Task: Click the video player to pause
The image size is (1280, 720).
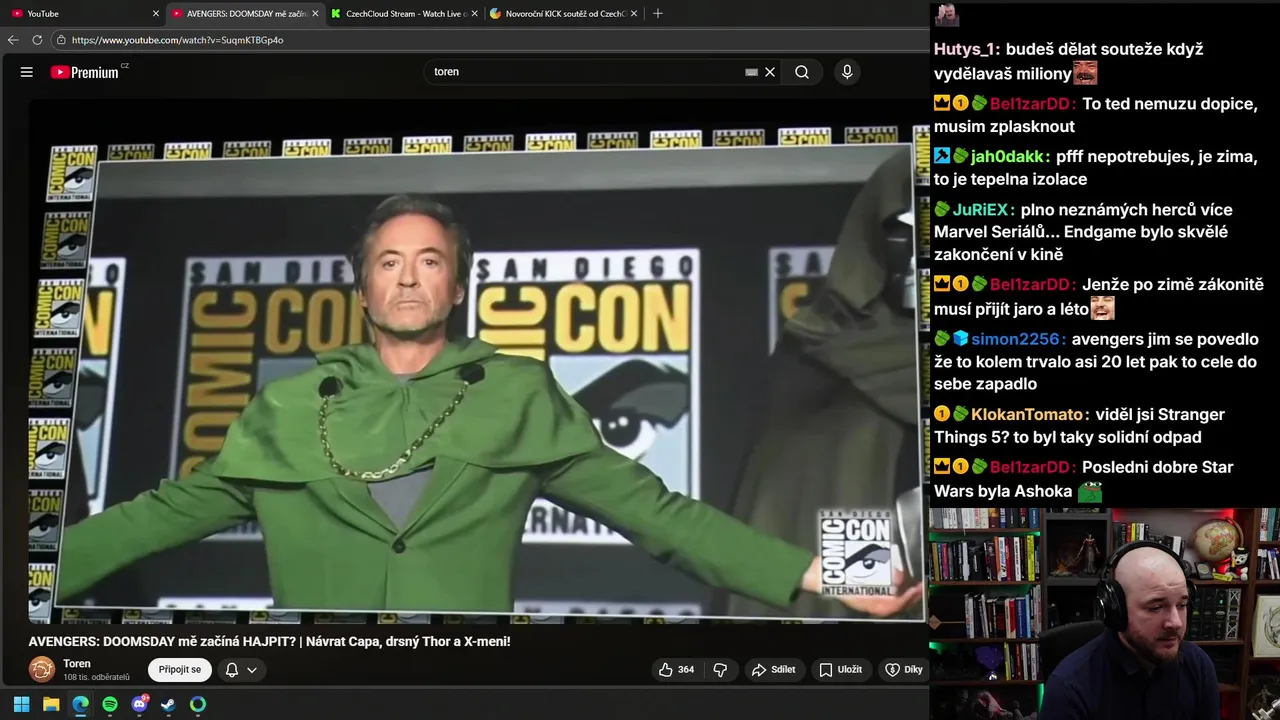Action: (x=478, y=362)
